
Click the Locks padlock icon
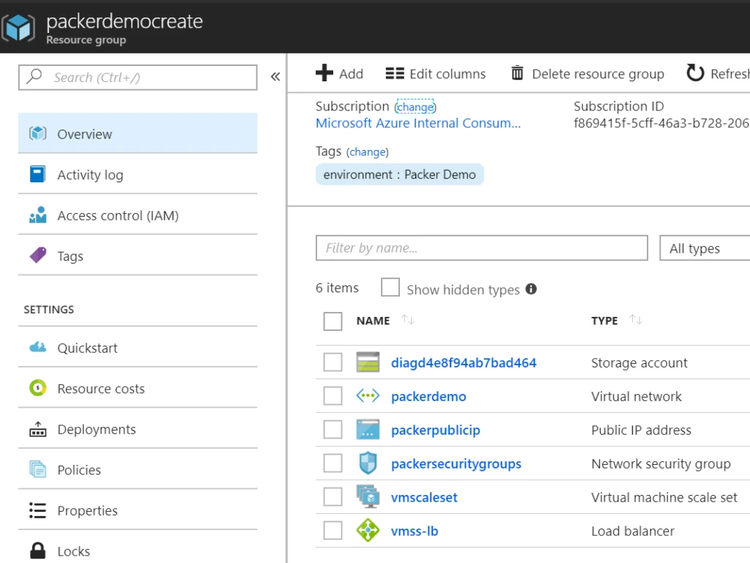coord(38,551)
